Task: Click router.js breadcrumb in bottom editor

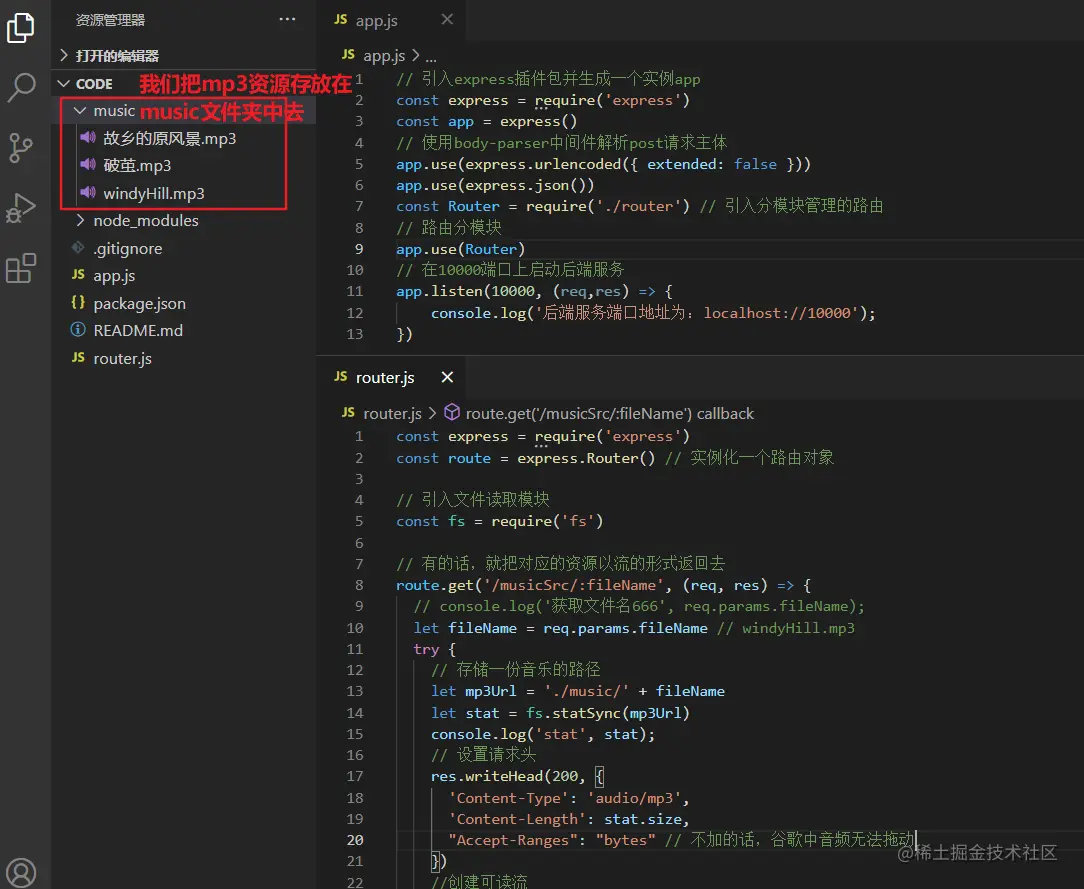Action: (392, 413)
